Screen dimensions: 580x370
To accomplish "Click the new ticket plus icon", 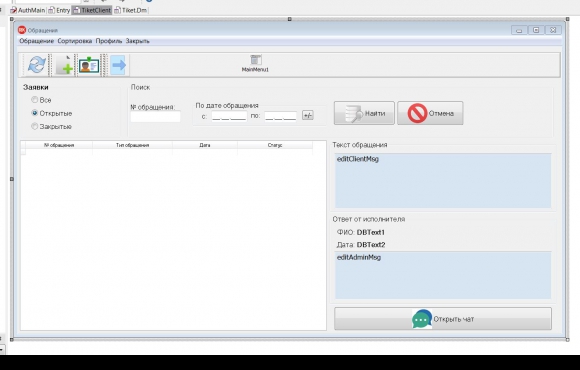I will click(x=64, y=65).
